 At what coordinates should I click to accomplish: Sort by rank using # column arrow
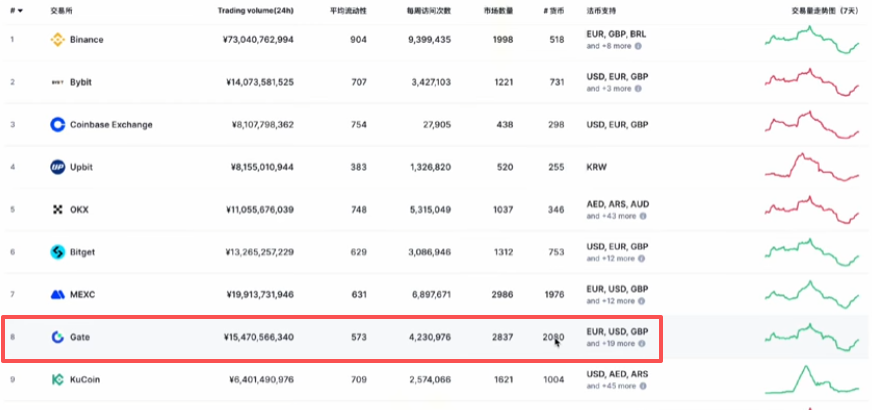point(17,11)
